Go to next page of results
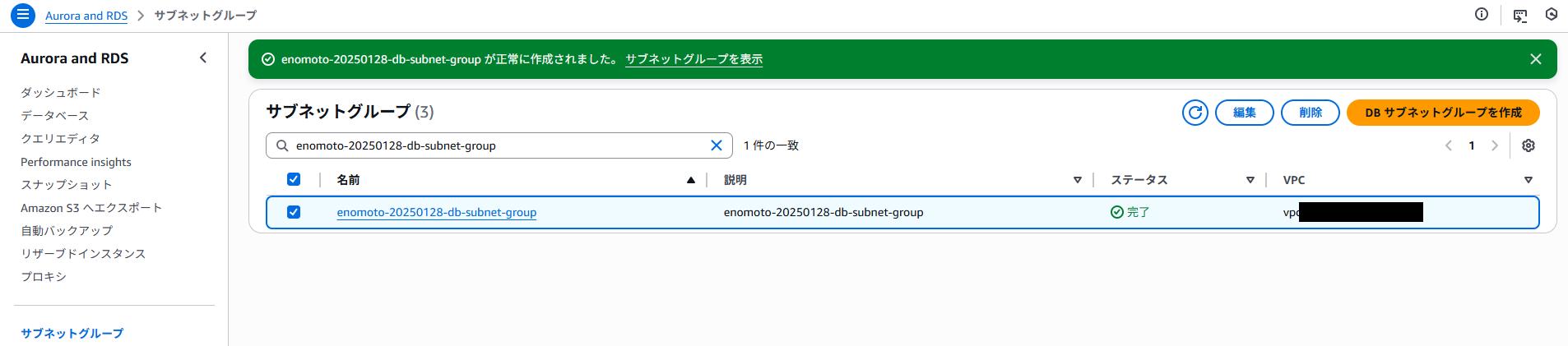 coord(1495,145)
